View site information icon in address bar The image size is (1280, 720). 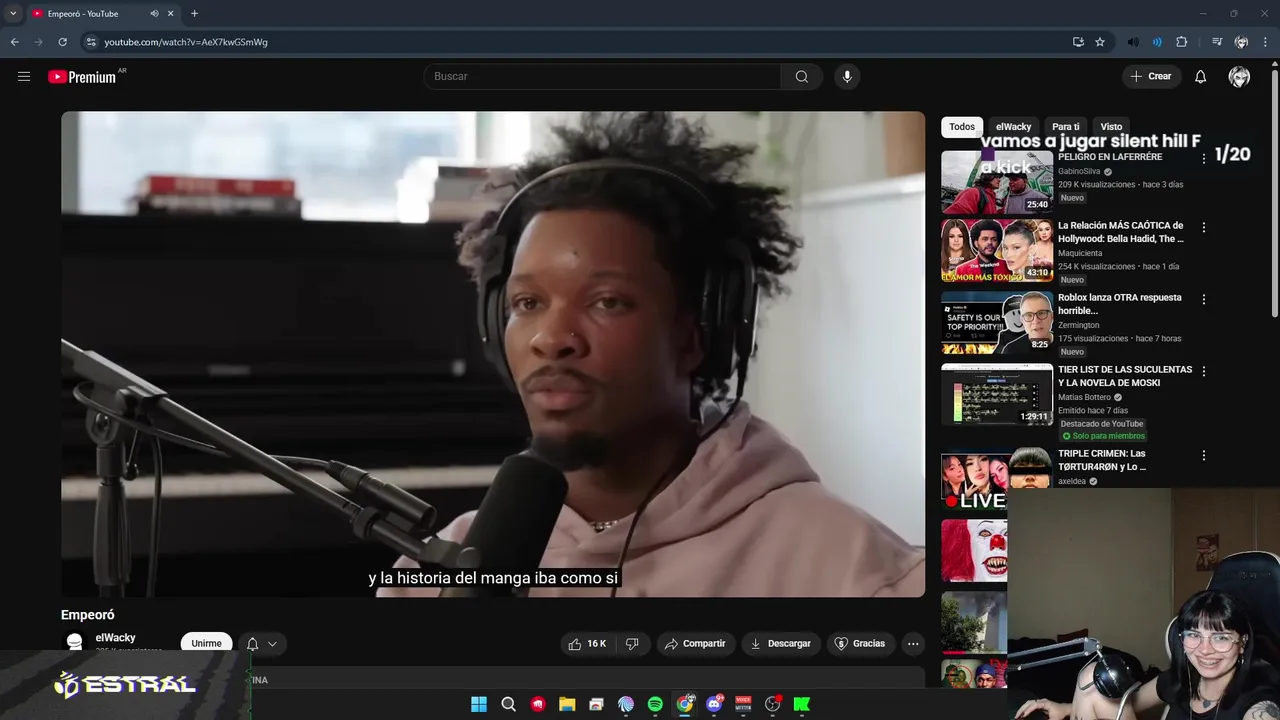tap(91, 42)
